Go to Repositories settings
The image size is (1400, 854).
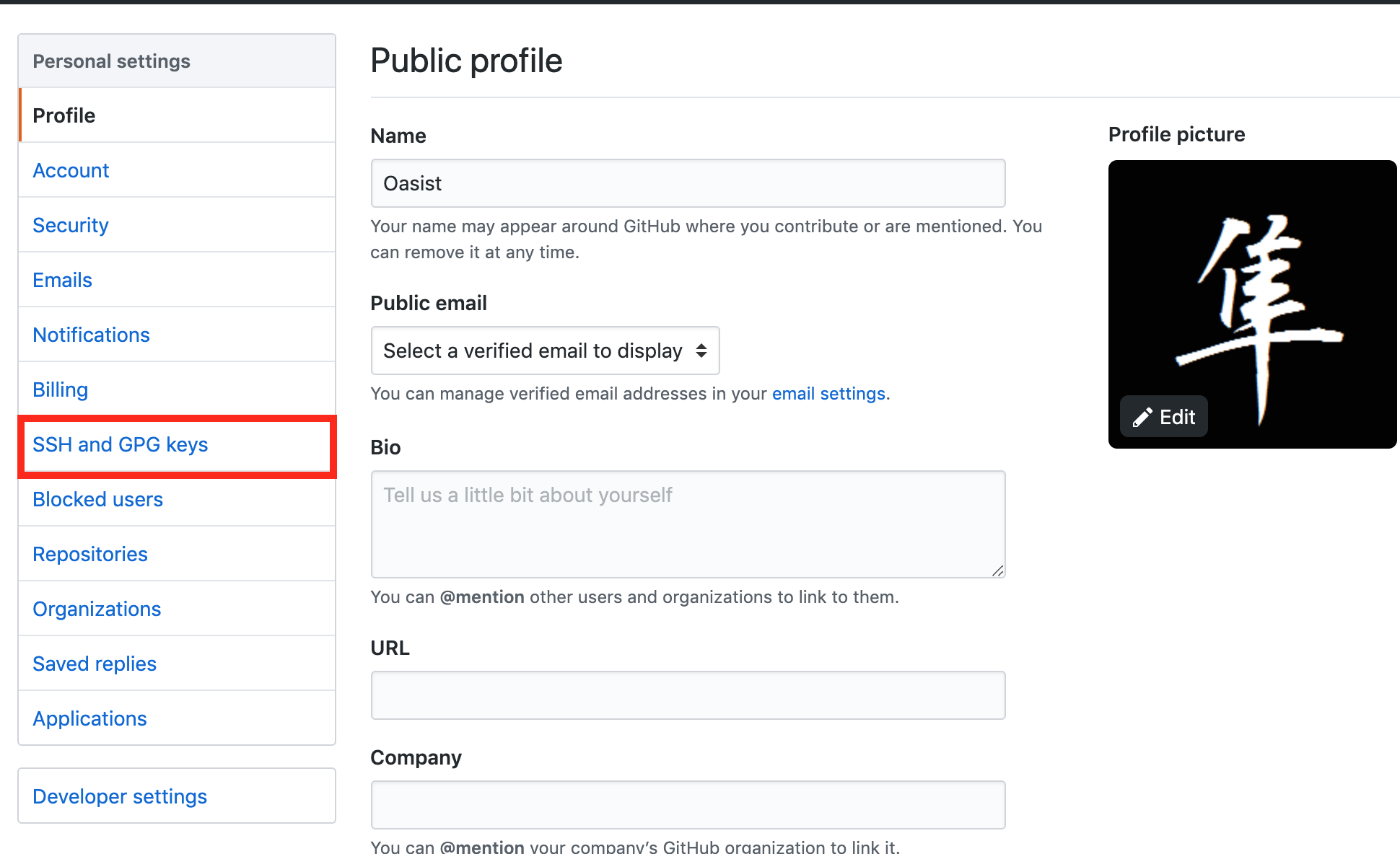(x=89, y=554)
